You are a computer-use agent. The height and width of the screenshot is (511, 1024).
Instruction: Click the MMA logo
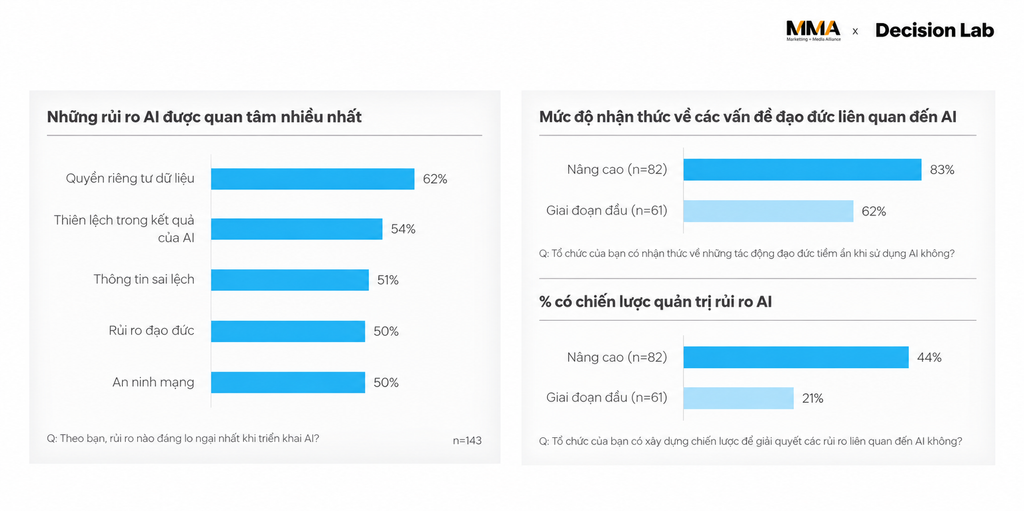coord(813,31)
